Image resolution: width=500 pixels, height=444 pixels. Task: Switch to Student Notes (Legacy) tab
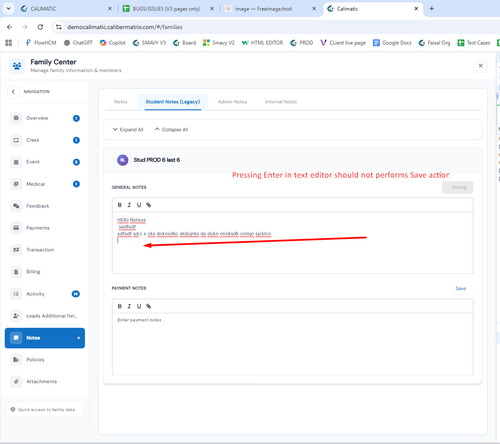point(173,102)
